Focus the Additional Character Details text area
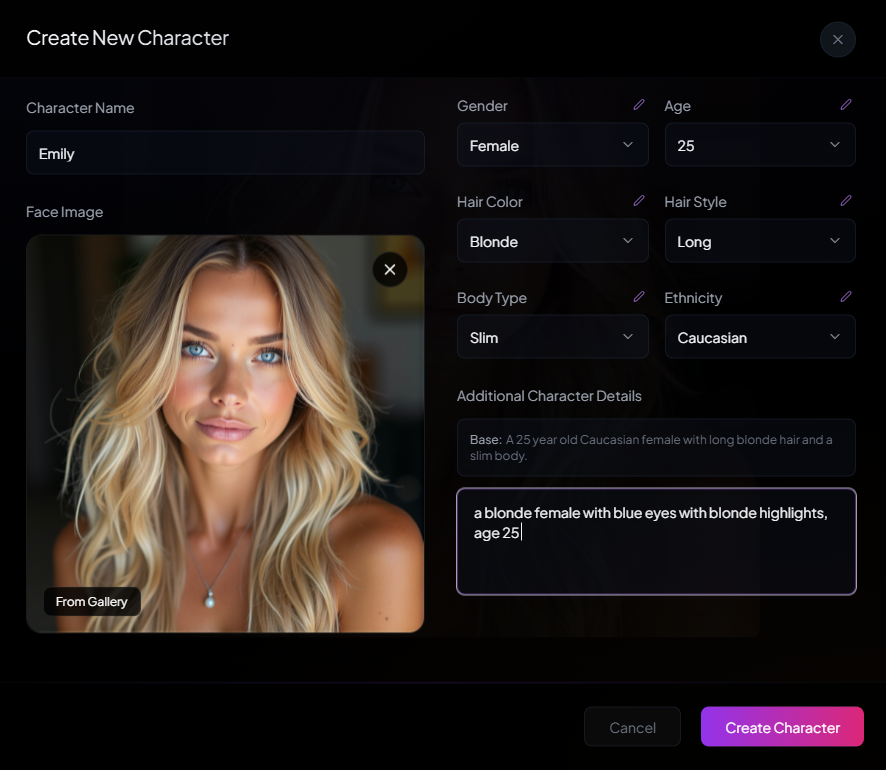 tap(656, 560)
